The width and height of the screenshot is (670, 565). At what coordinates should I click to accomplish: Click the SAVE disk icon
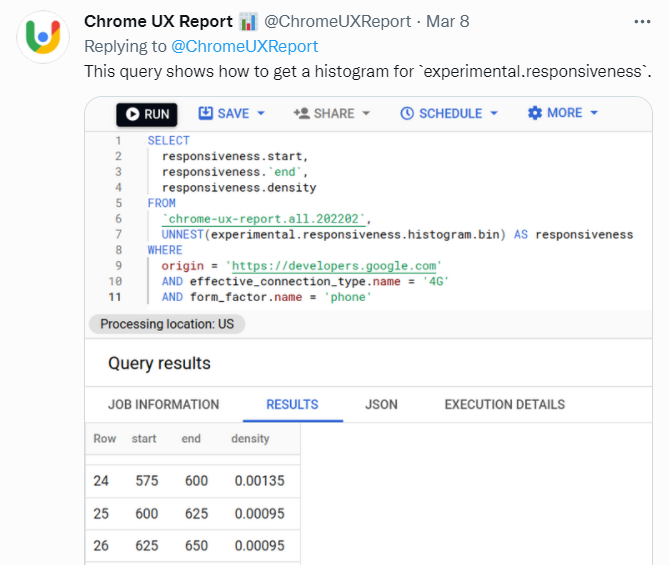tap(206, 113)
